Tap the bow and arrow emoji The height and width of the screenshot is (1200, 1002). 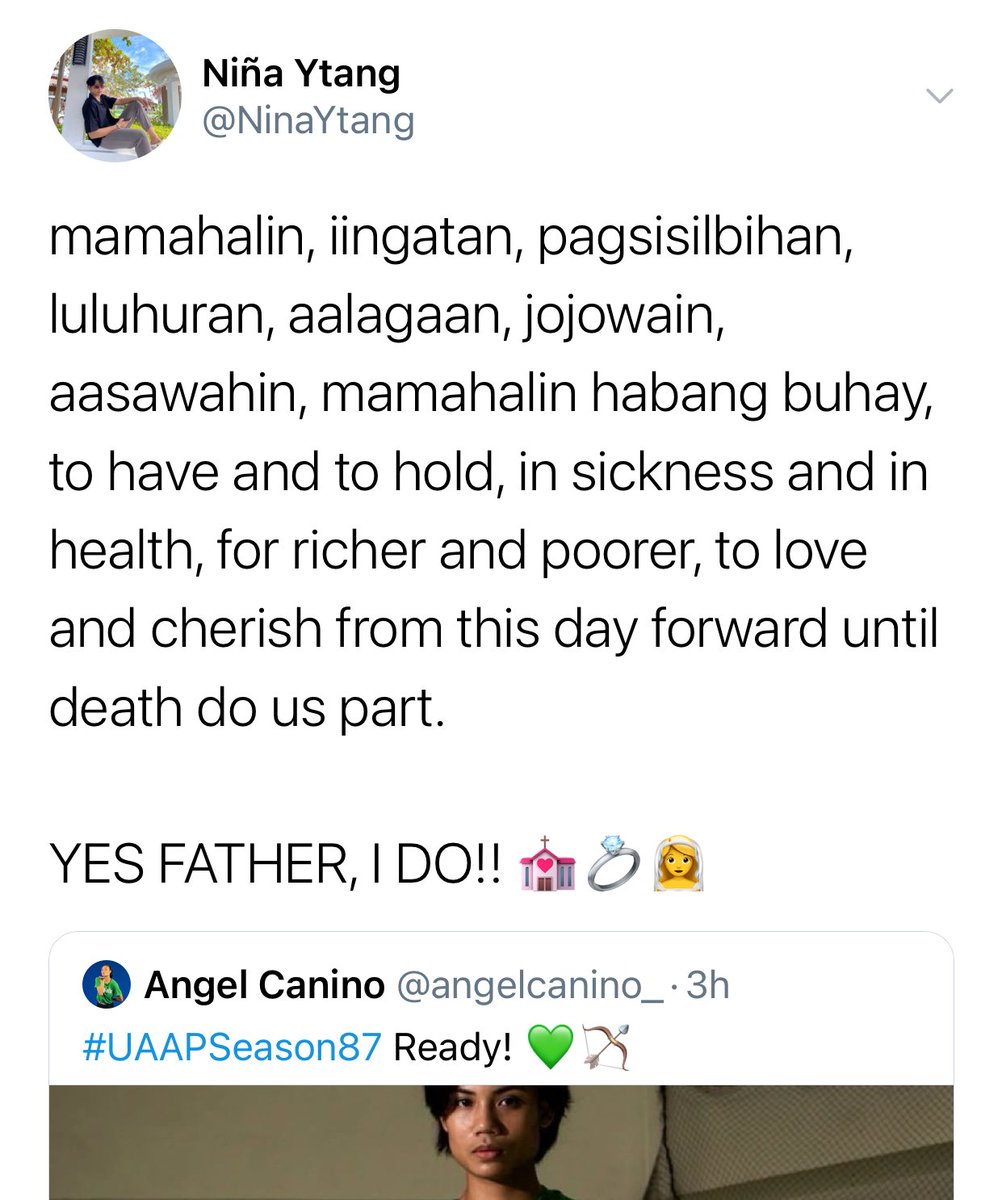point(606,1049)
